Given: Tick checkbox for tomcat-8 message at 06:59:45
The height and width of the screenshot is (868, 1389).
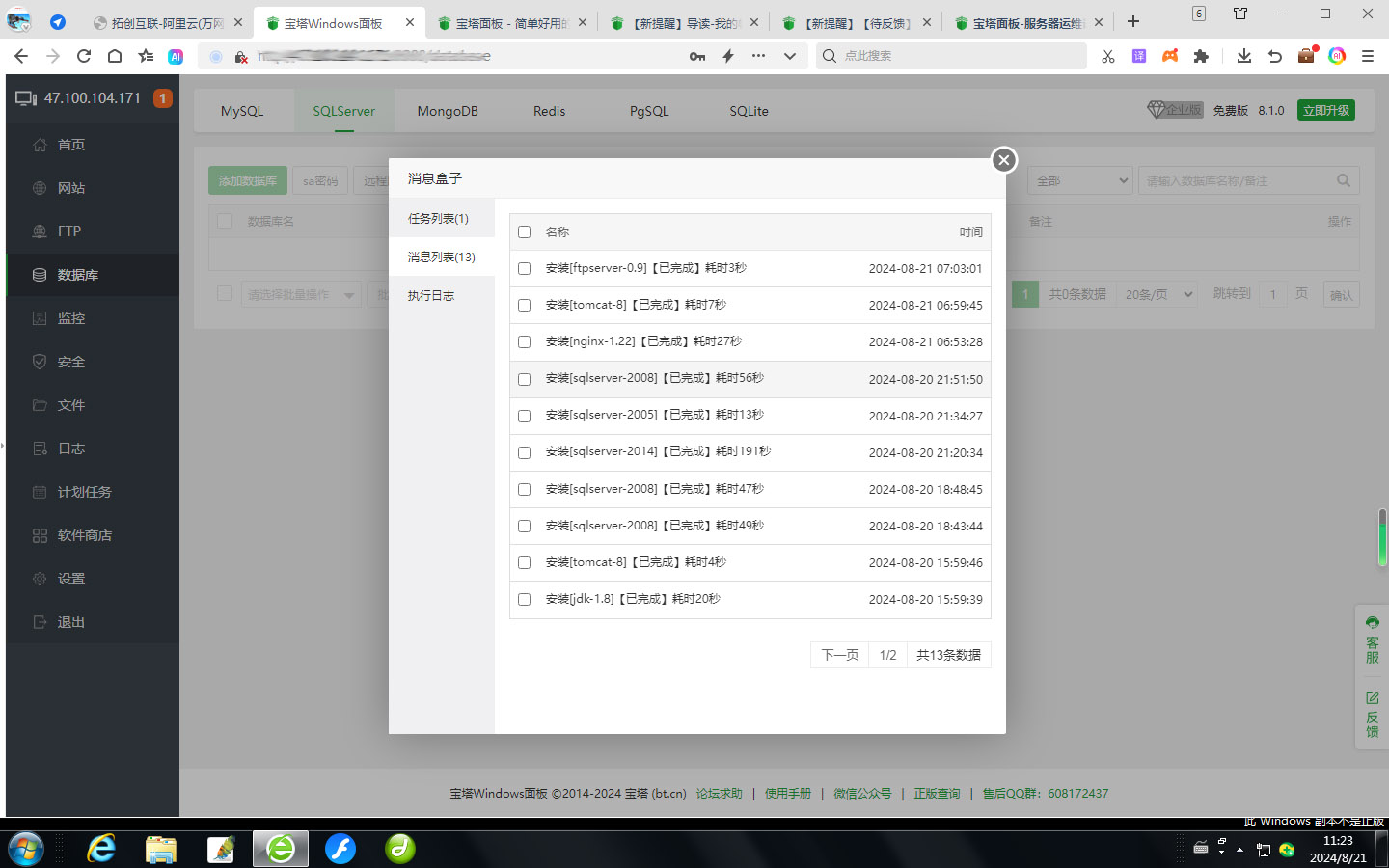Looking at the screenshot, I should point(525,306).
